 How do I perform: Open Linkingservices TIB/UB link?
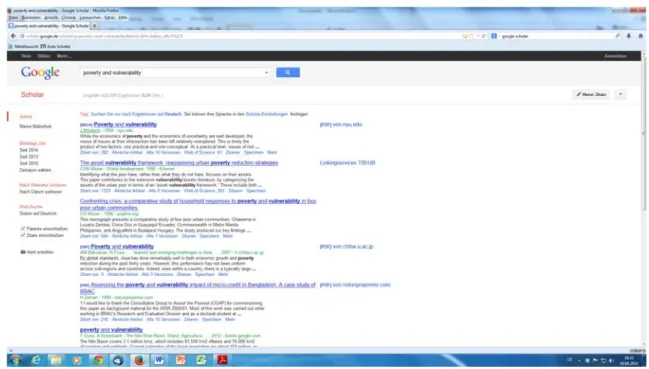coord(347,163)
